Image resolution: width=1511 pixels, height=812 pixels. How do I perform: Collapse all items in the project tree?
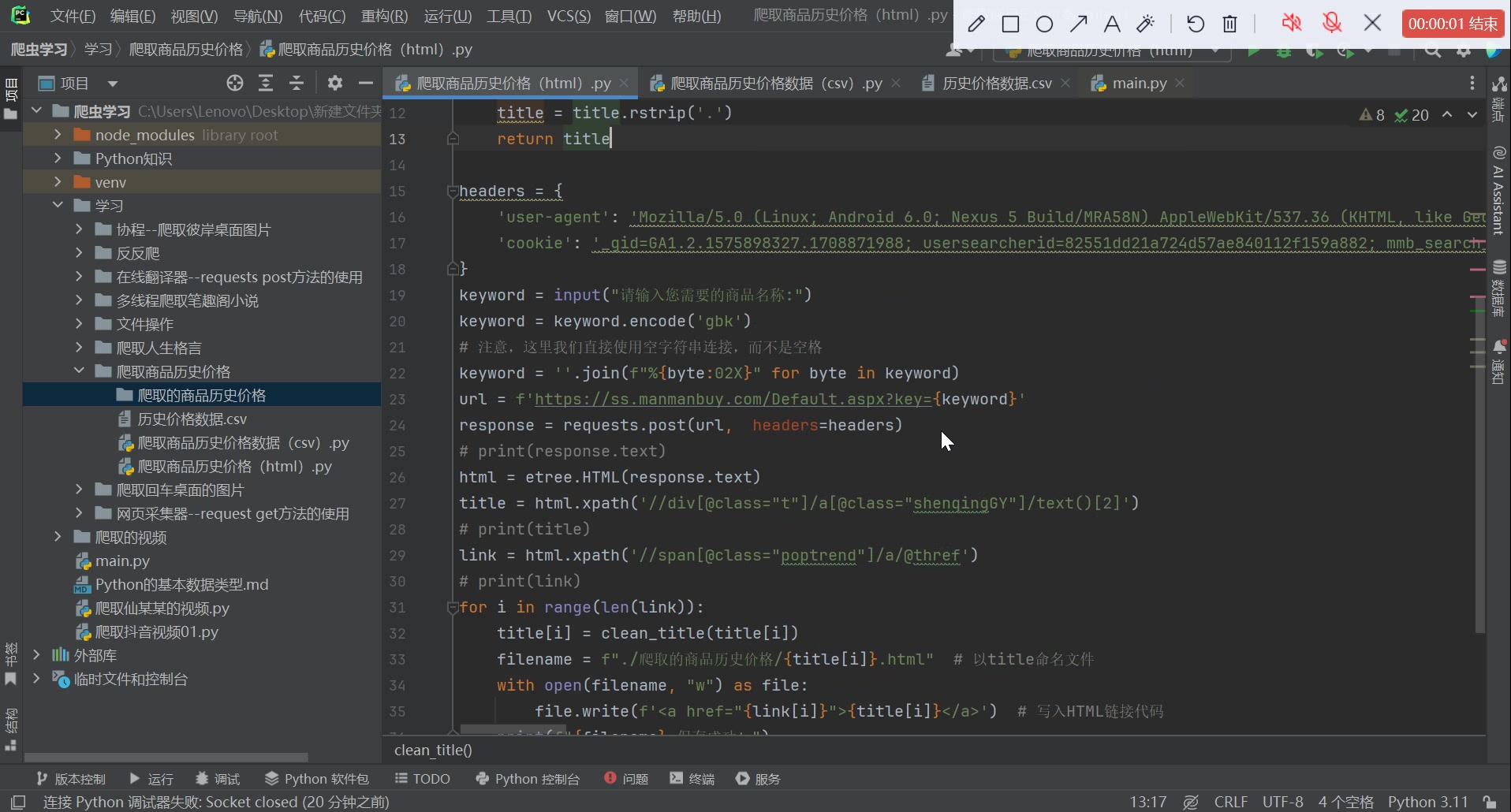click(297, 84)
